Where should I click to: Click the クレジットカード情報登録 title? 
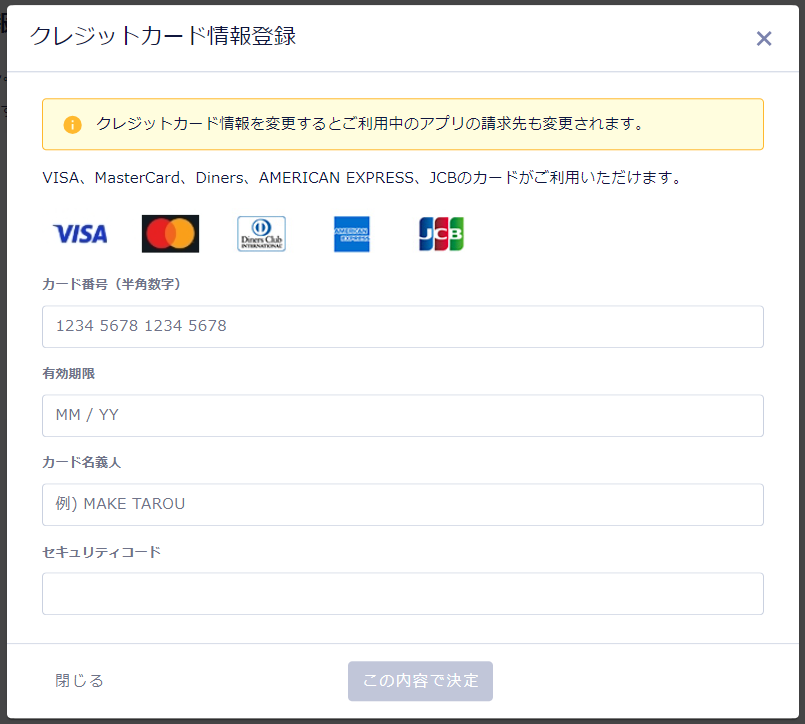[x=163, y=36]
